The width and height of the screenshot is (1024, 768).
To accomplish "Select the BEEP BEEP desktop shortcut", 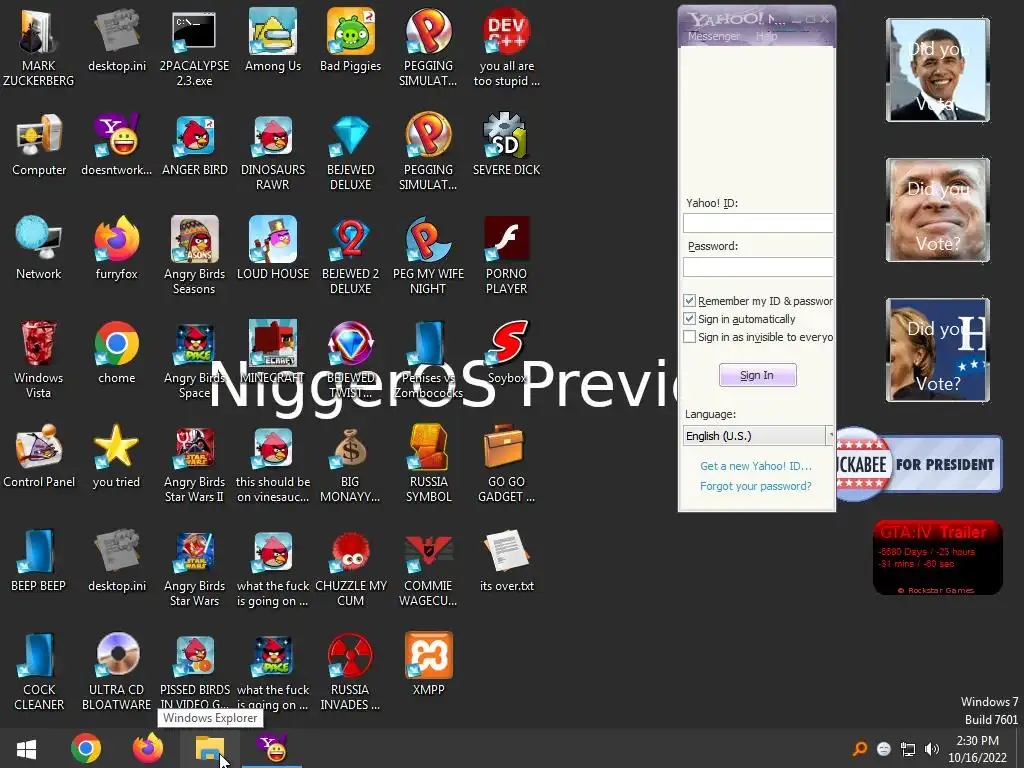I will (x=39, y=560).
